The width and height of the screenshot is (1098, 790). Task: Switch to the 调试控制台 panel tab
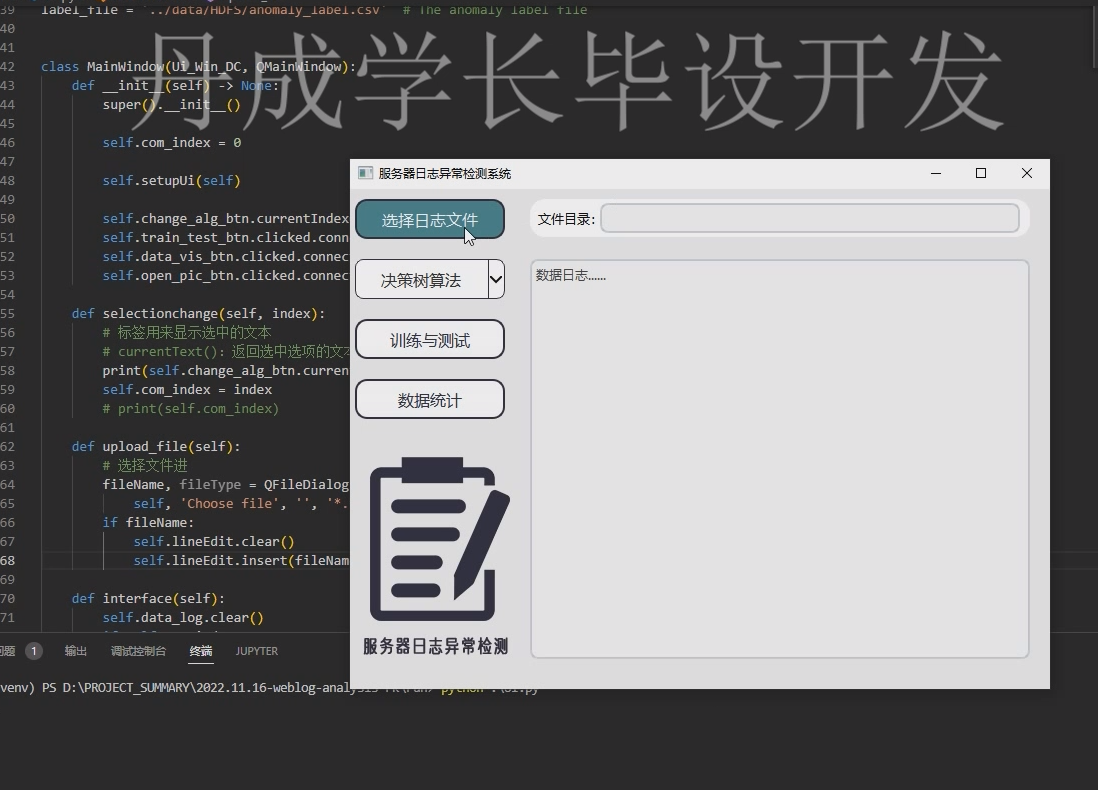[x=139, y=651]
